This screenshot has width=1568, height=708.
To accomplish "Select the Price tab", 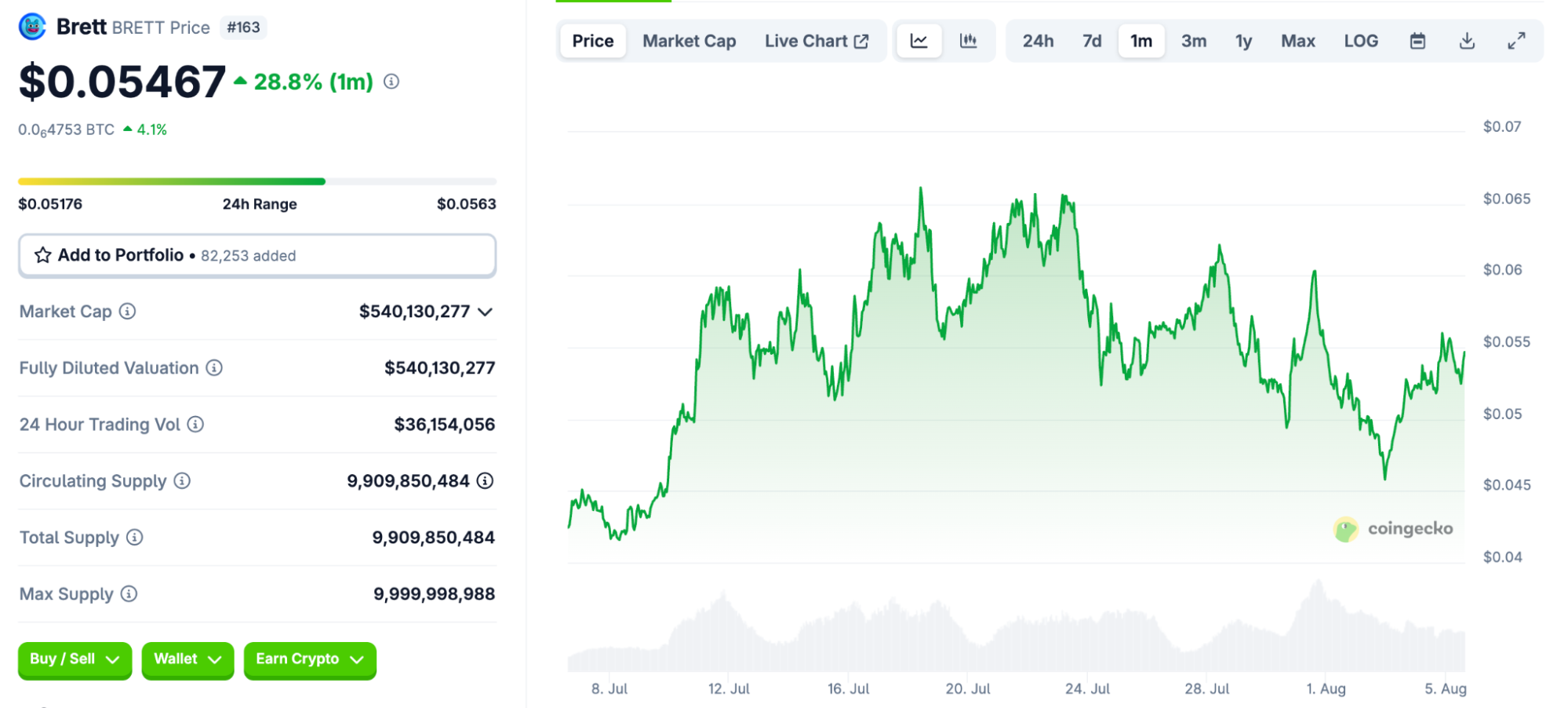I will point(592,41).
